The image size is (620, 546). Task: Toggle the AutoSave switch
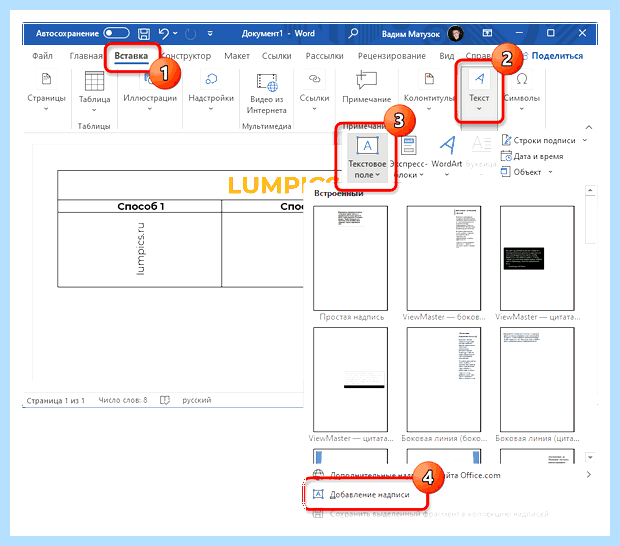point(116,33)
